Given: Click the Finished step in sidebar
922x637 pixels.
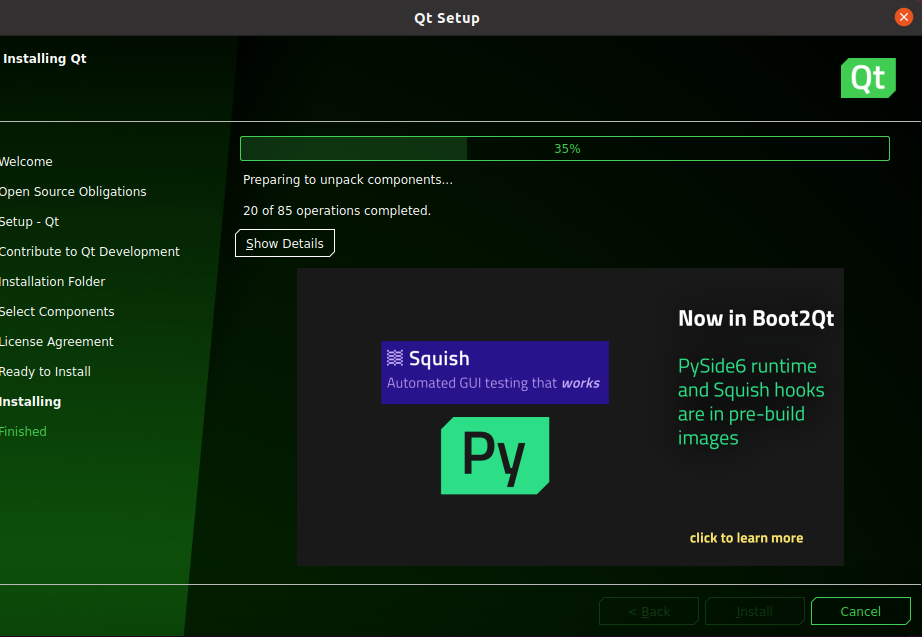Looking at the screenshot, I should [x=23, y=432].
